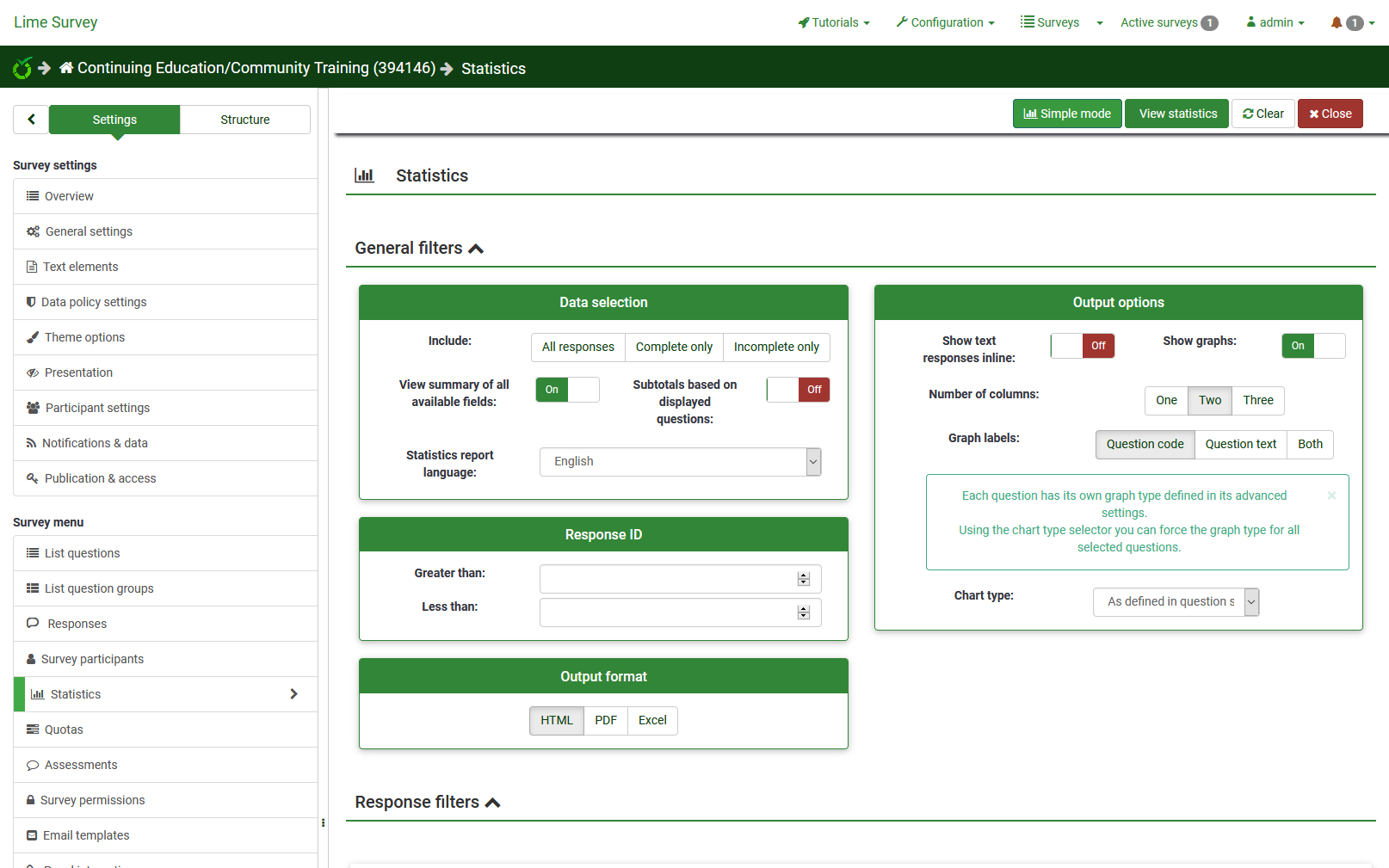
Task: Open the Configuration menu
Action: coord(945,22)
